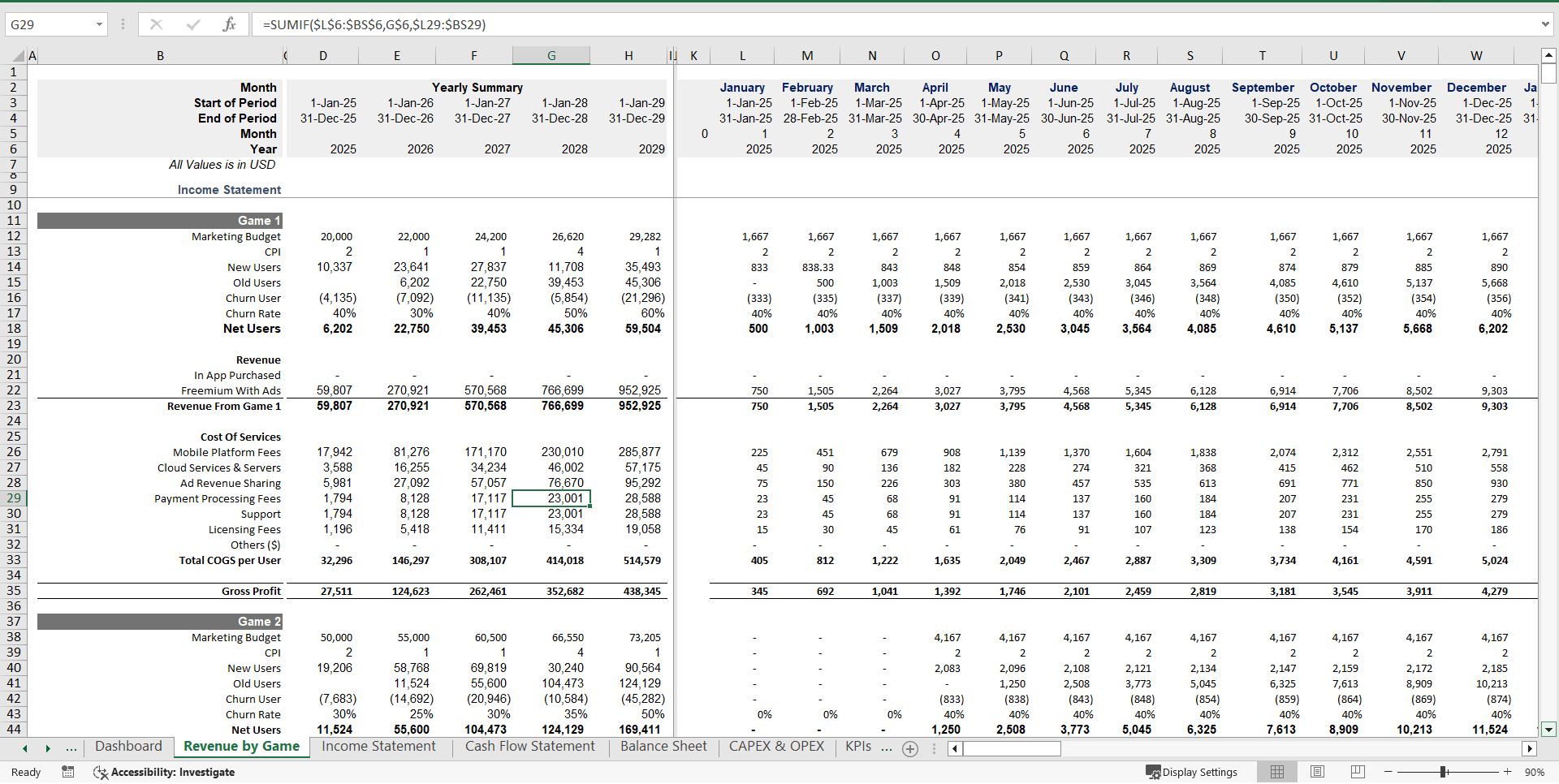Select row 35 header
Viewport: 1559px width, 784px height.
click(14, 591)
